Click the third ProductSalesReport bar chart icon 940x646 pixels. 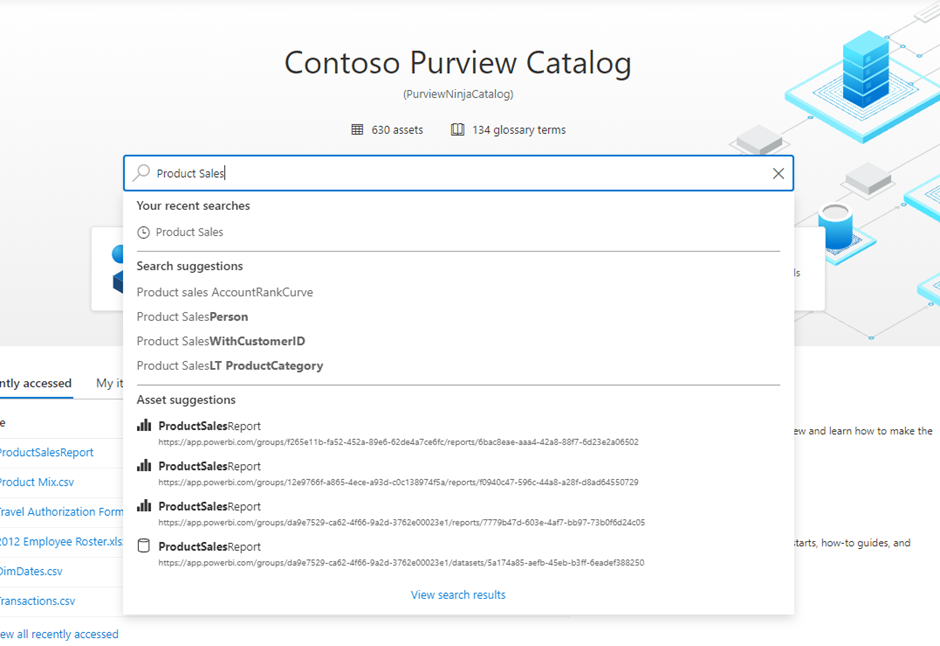144,506
